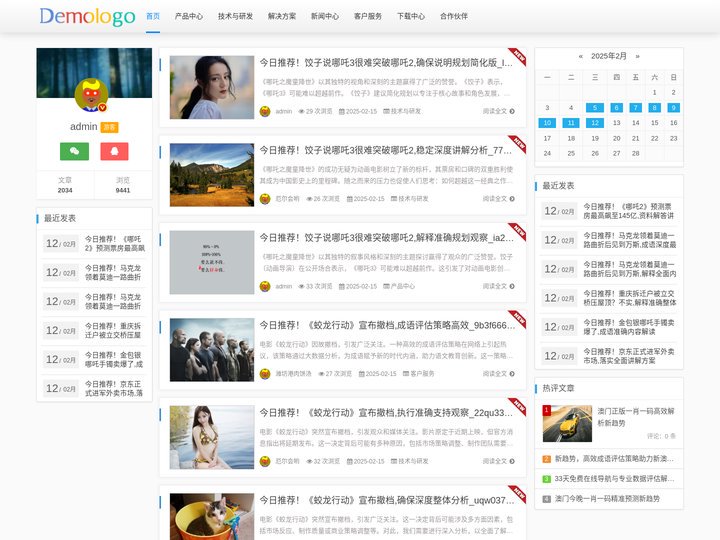Image resolution: width=720 pixels, height=540 pixels.
Task: Open the 下载中心 menu item
Action: (411, 16)
